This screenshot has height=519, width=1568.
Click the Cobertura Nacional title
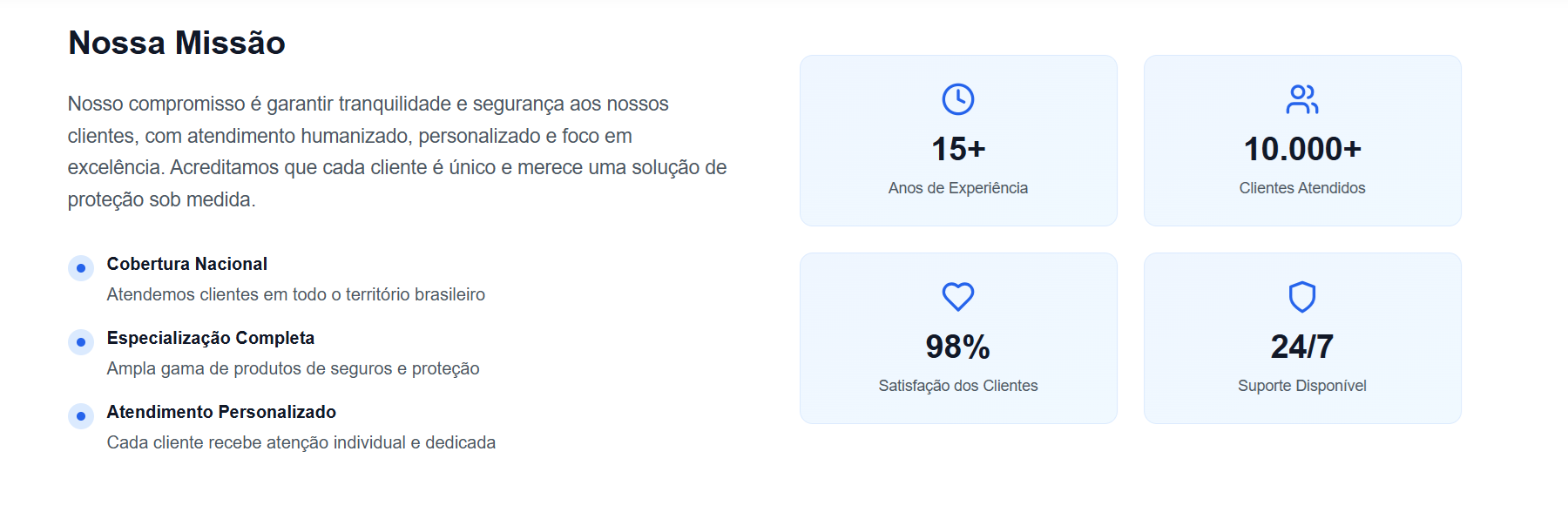tap(186, 264)
